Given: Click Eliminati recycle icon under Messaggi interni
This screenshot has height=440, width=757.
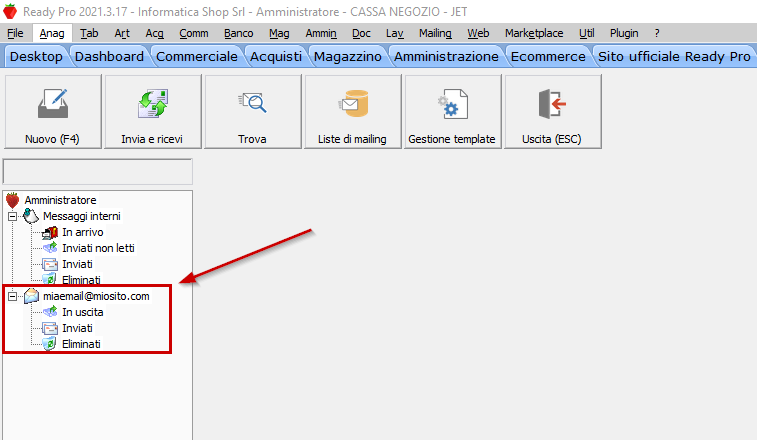Looking at the screenshot, I should click(49, 279).
